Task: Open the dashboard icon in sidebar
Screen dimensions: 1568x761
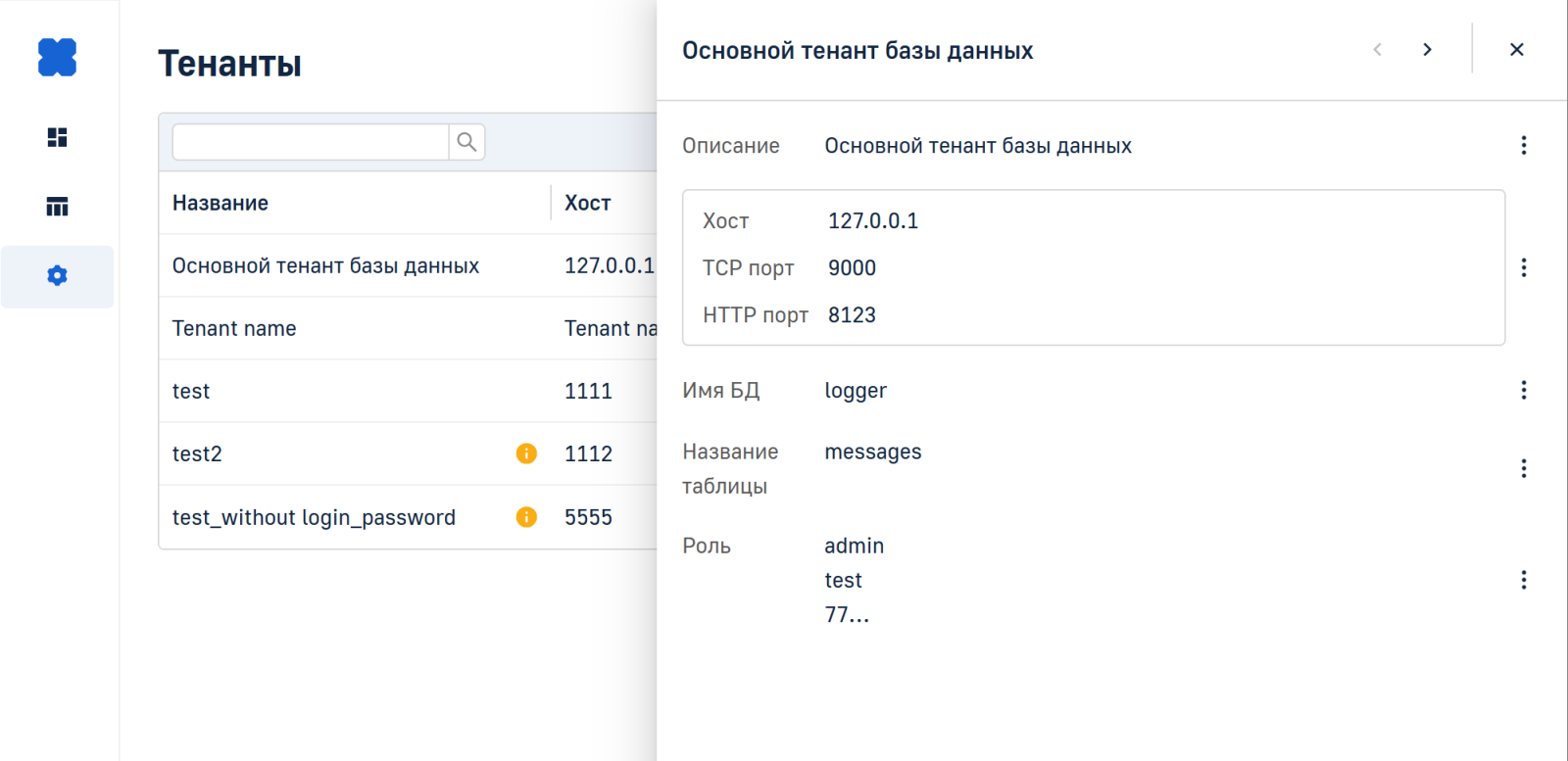Action: point(57,137)
